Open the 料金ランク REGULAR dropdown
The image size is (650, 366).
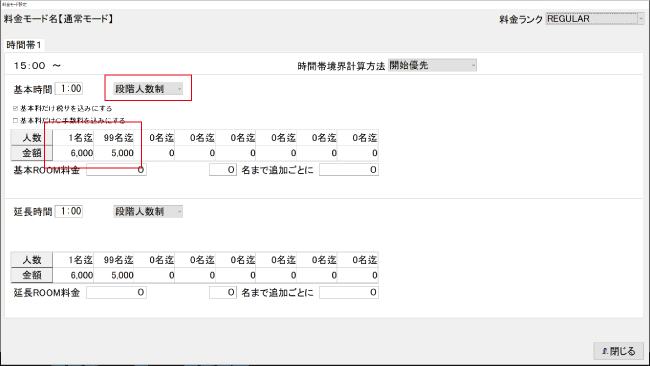[595, 19]
